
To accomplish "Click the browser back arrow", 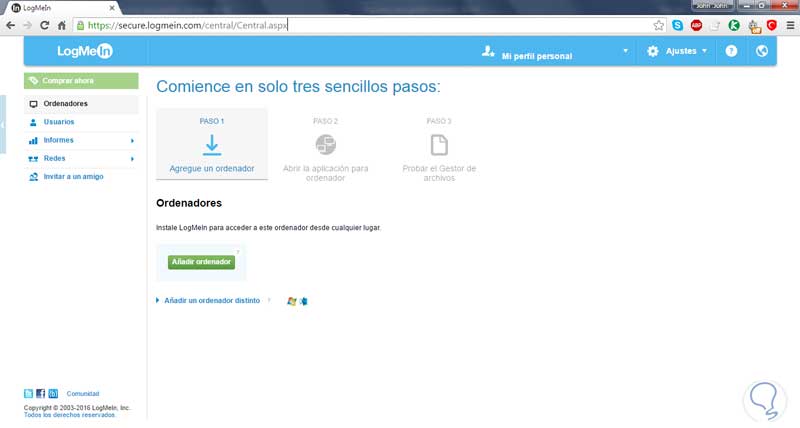I will click(10, 25).
